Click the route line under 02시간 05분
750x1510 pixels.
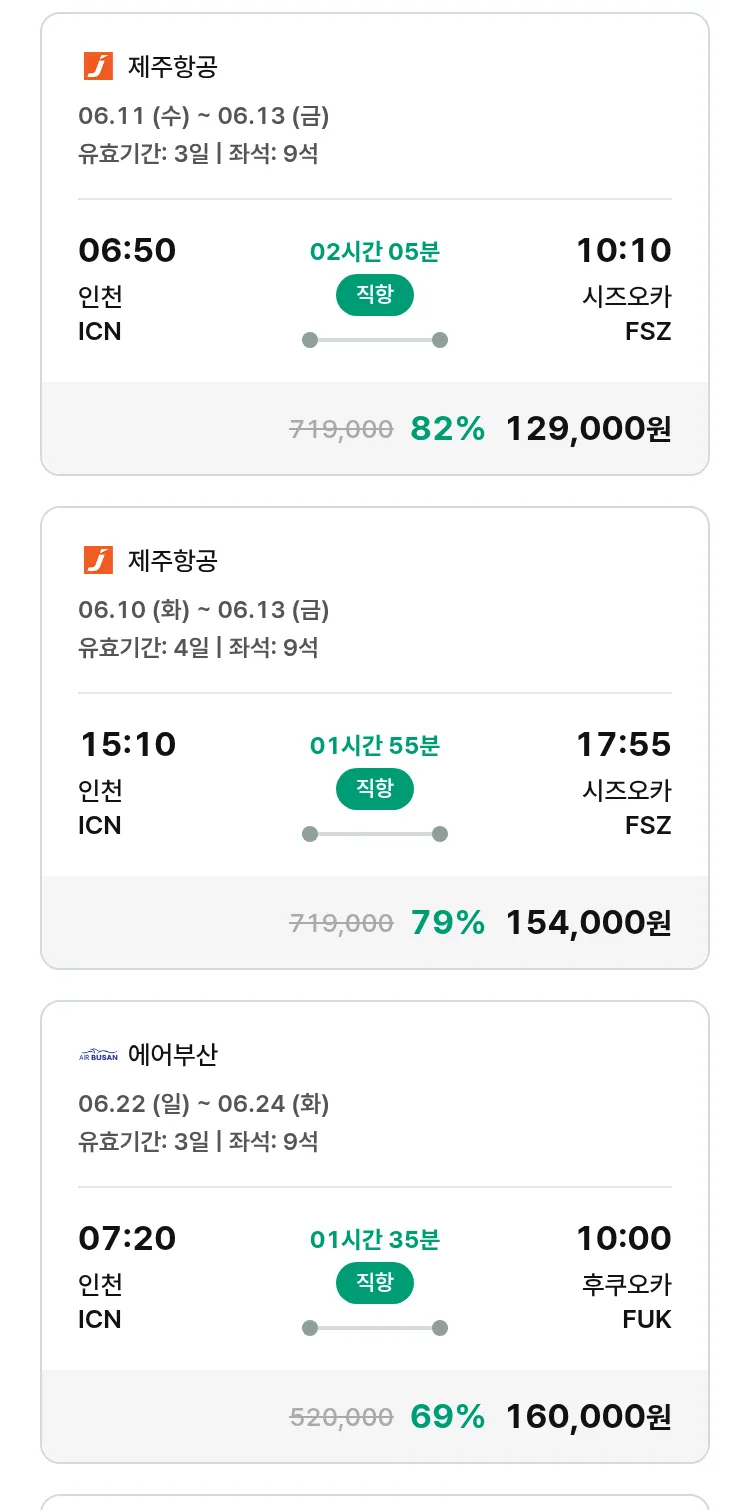[374, 340]
